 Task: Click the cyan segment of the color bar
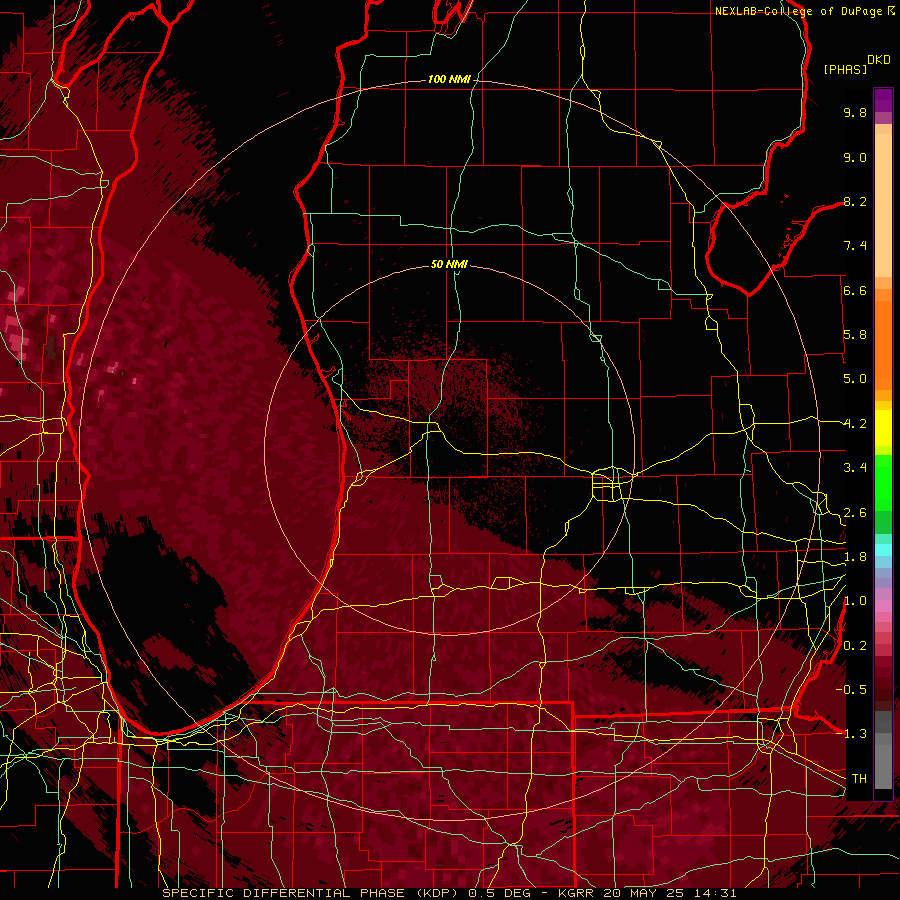click(x=883, y=550)
